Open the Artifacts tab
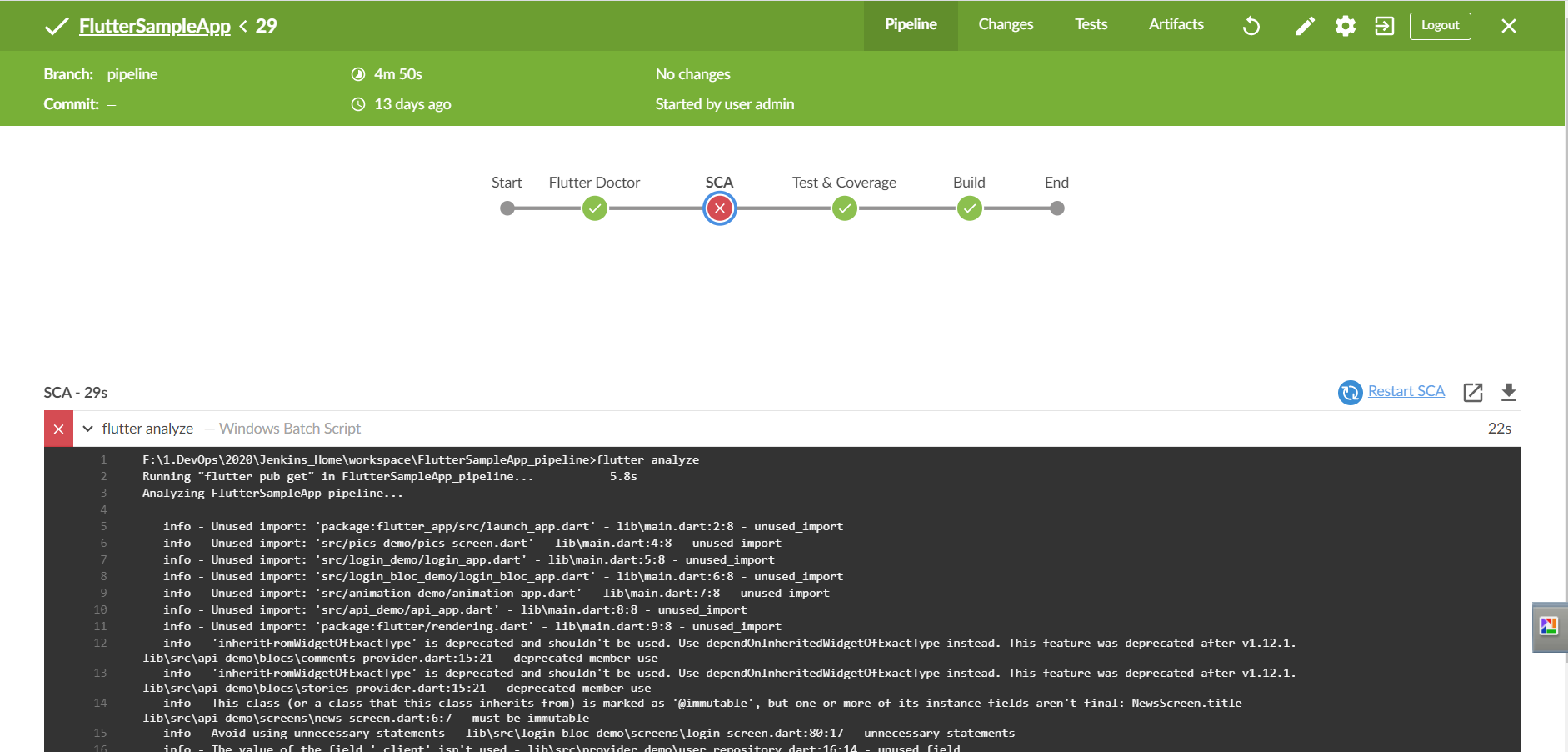Viewport: 1568px width, 752px height. [1176, 25]
